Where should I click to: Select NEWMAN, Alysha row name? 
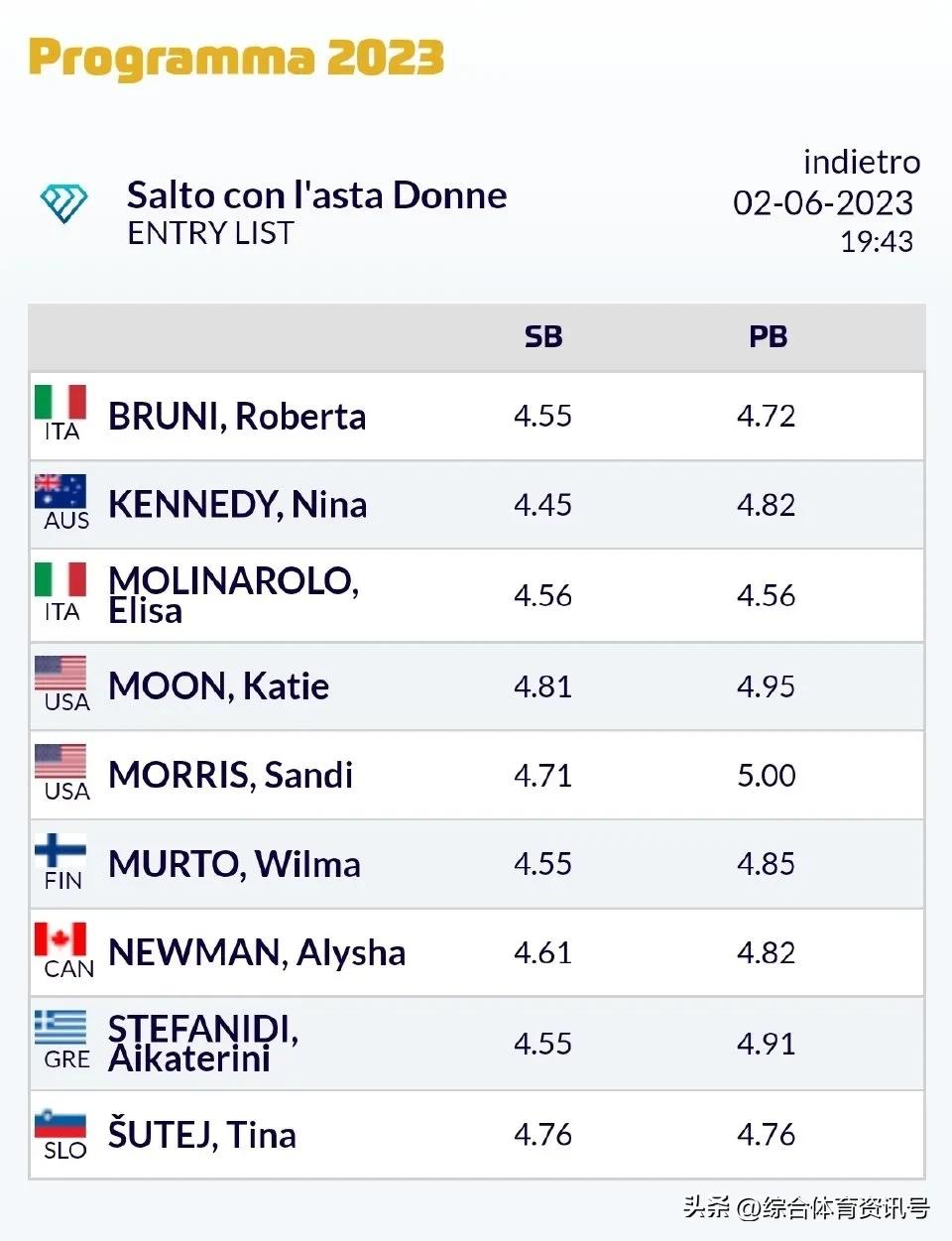coord(257,953)
